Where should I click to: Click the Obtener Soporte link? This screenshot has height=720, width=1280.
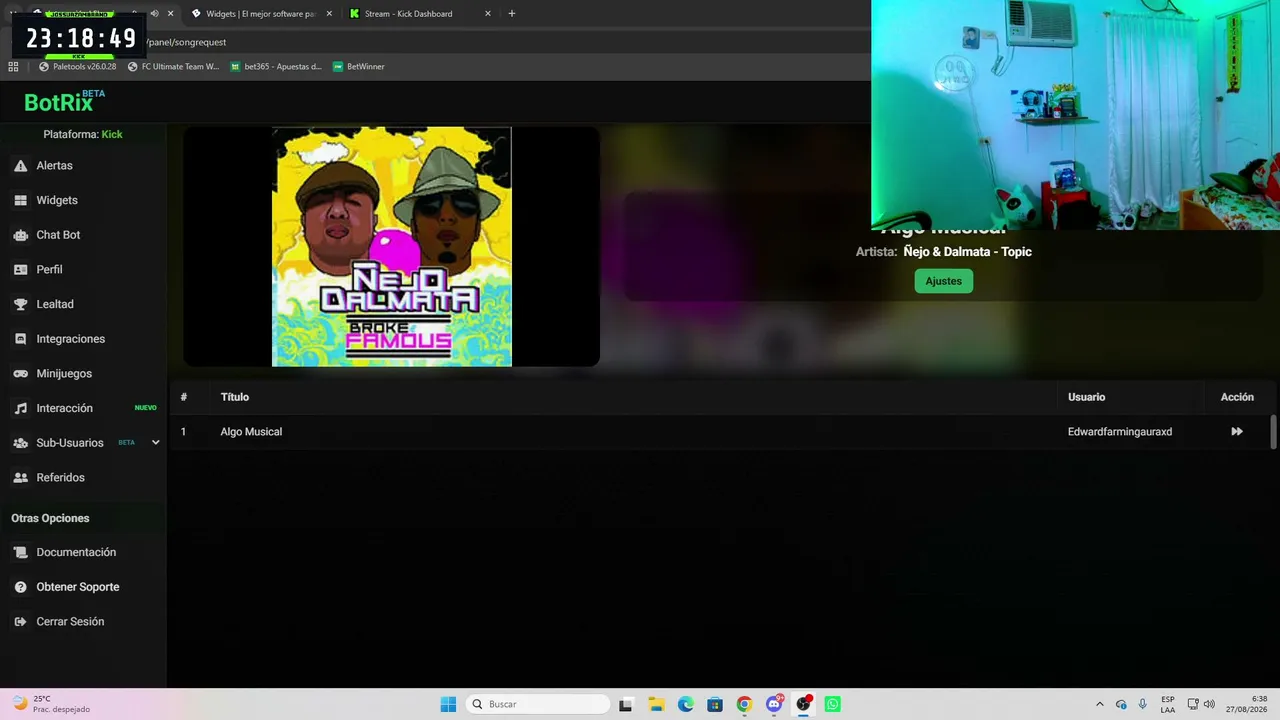pyautogui.click(x=83, y=587)
